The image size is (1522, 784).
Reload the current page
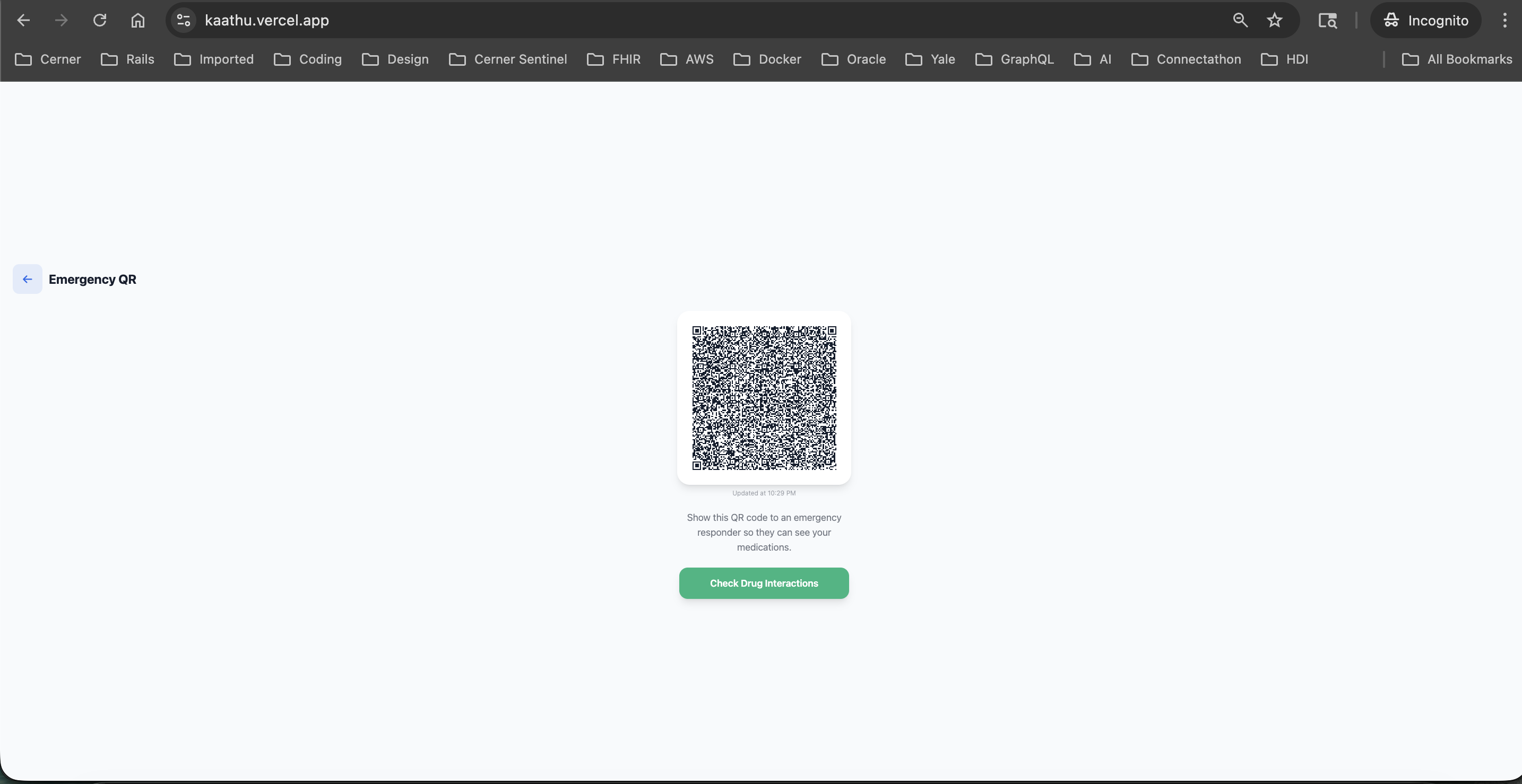tap(99, 21)
